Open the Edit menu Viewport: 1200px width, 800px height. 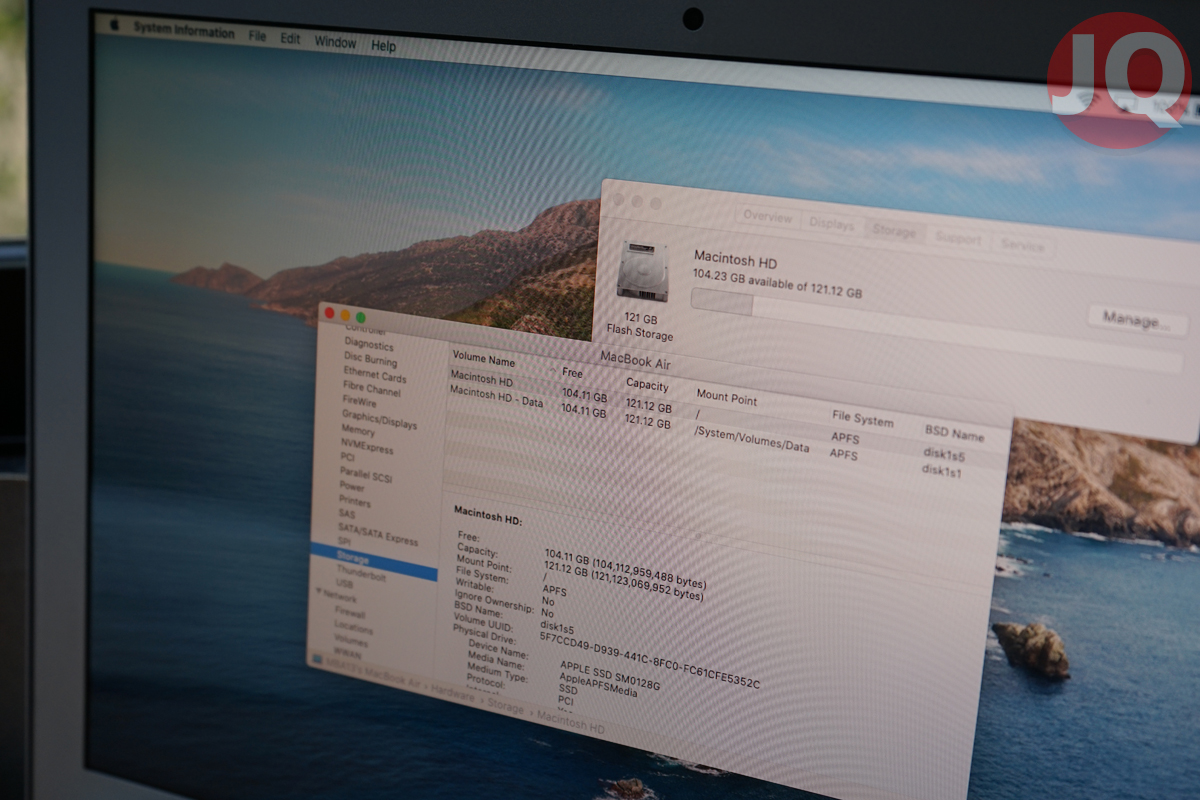coord(290,39)
